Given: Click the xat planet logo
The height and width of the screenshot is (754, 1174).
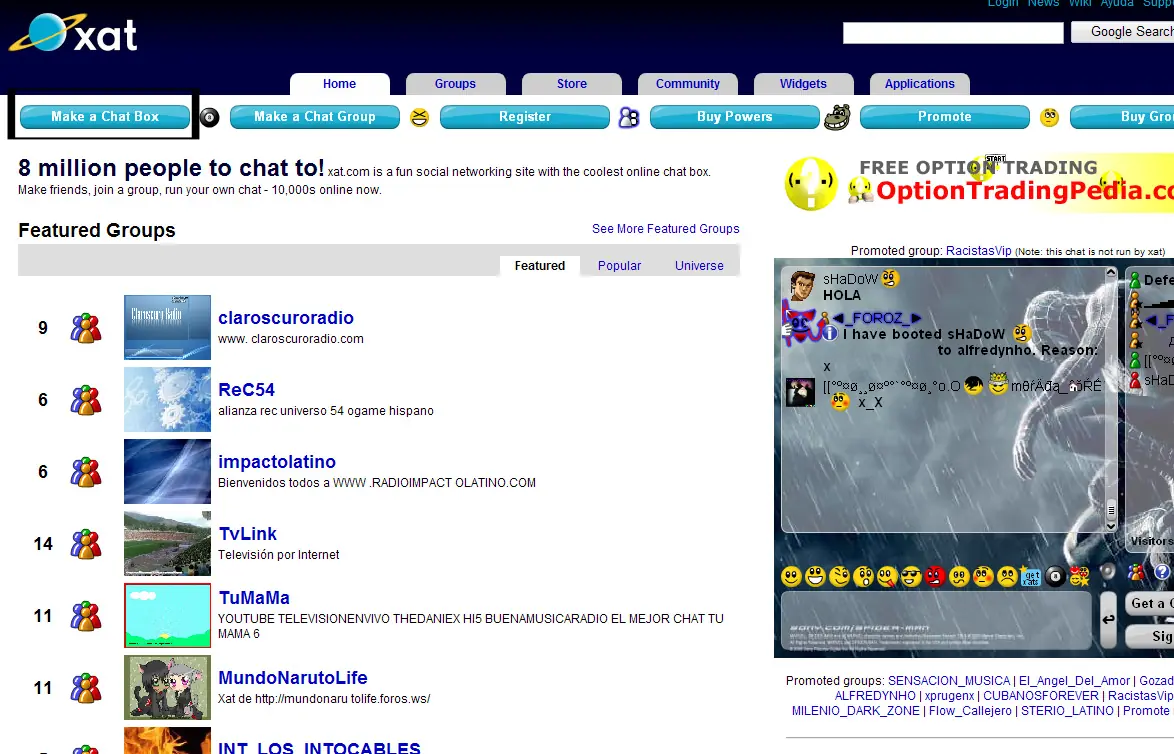Looking at the screenshot, I should coord(73,33).
